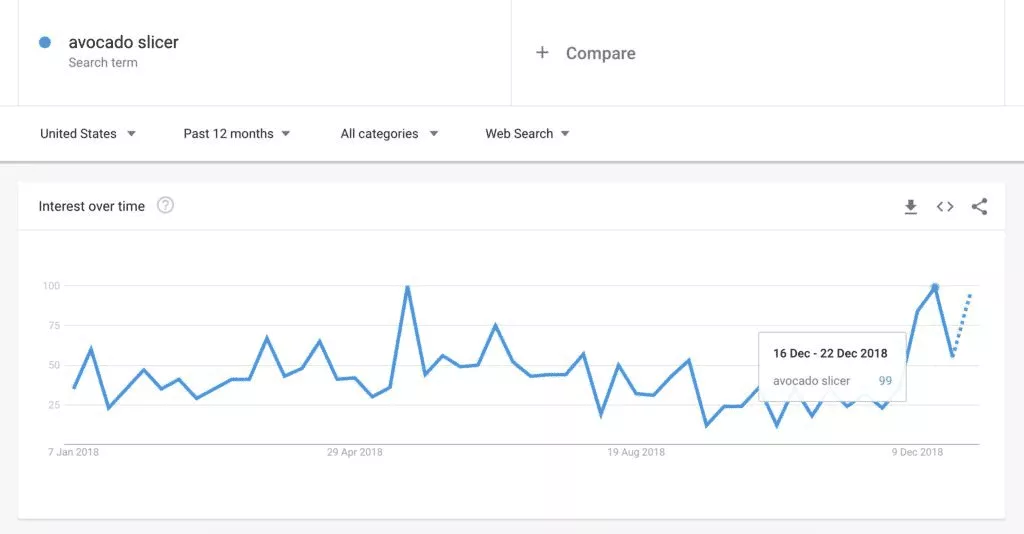
Task: Click the highlighted peak point on the chart
Action: (x=935, y=287)
